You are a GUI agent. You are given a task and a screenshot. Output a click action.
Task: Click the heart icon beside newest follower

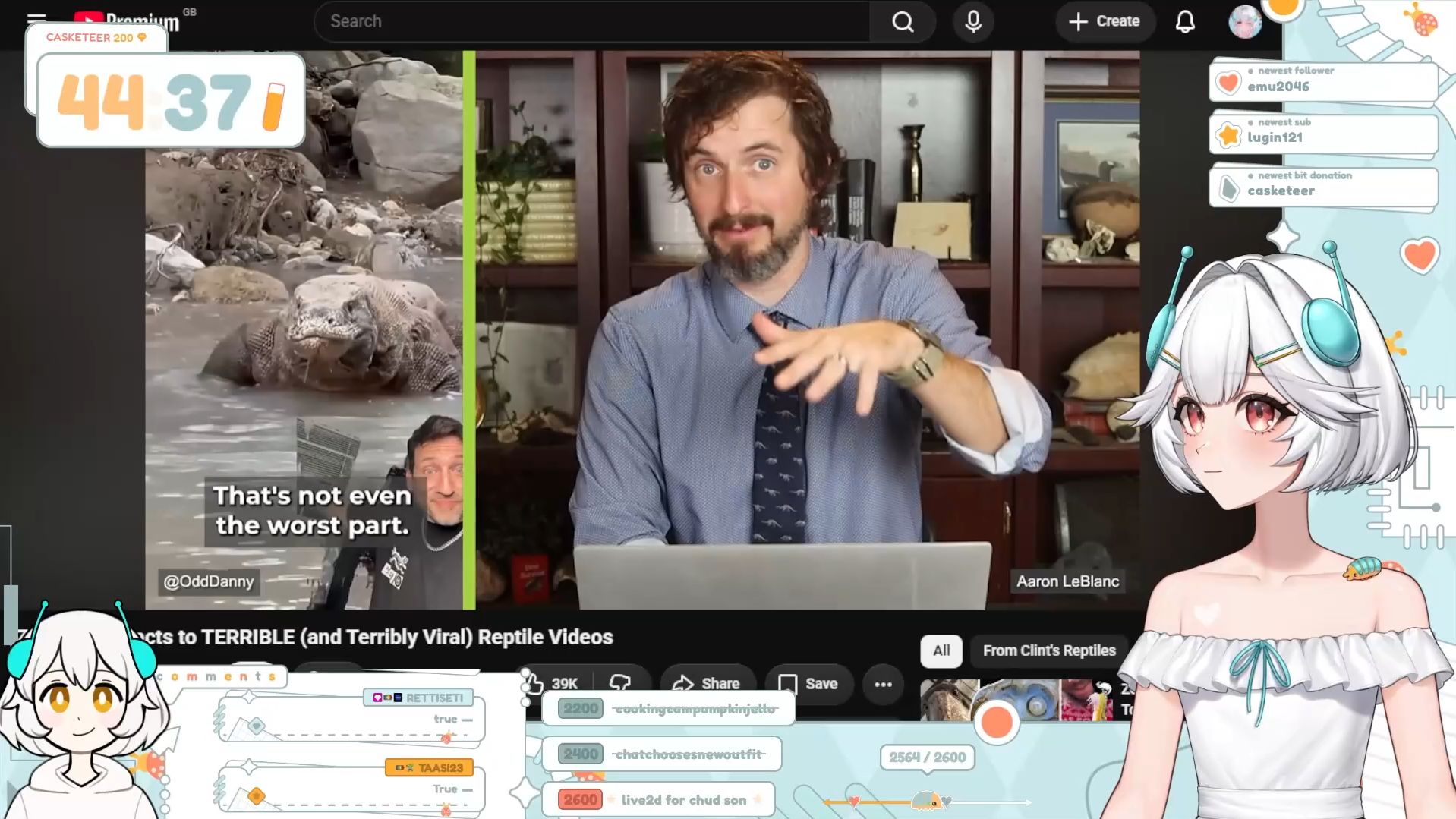[x=1228, y=82]
